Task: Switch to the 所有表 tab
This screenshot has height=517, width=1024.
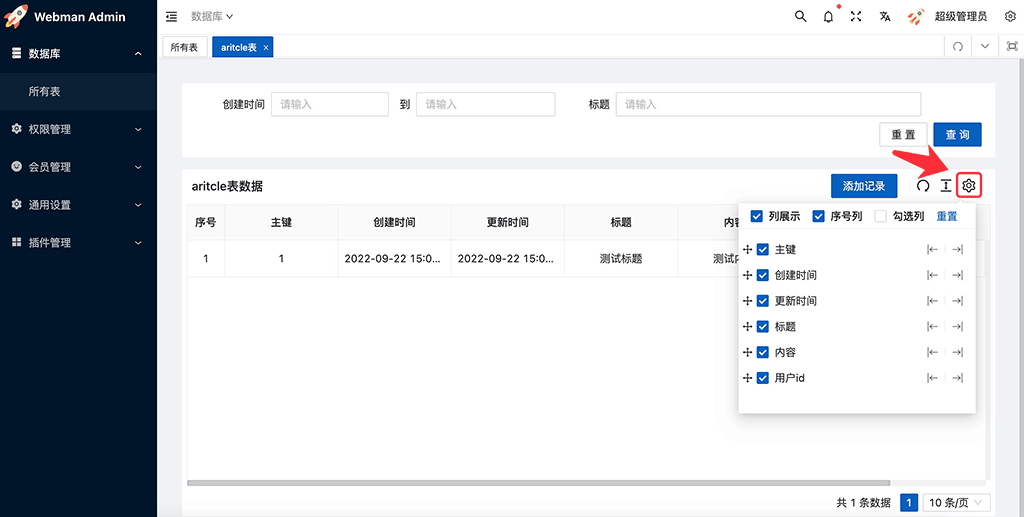Action: click(184, 47)
